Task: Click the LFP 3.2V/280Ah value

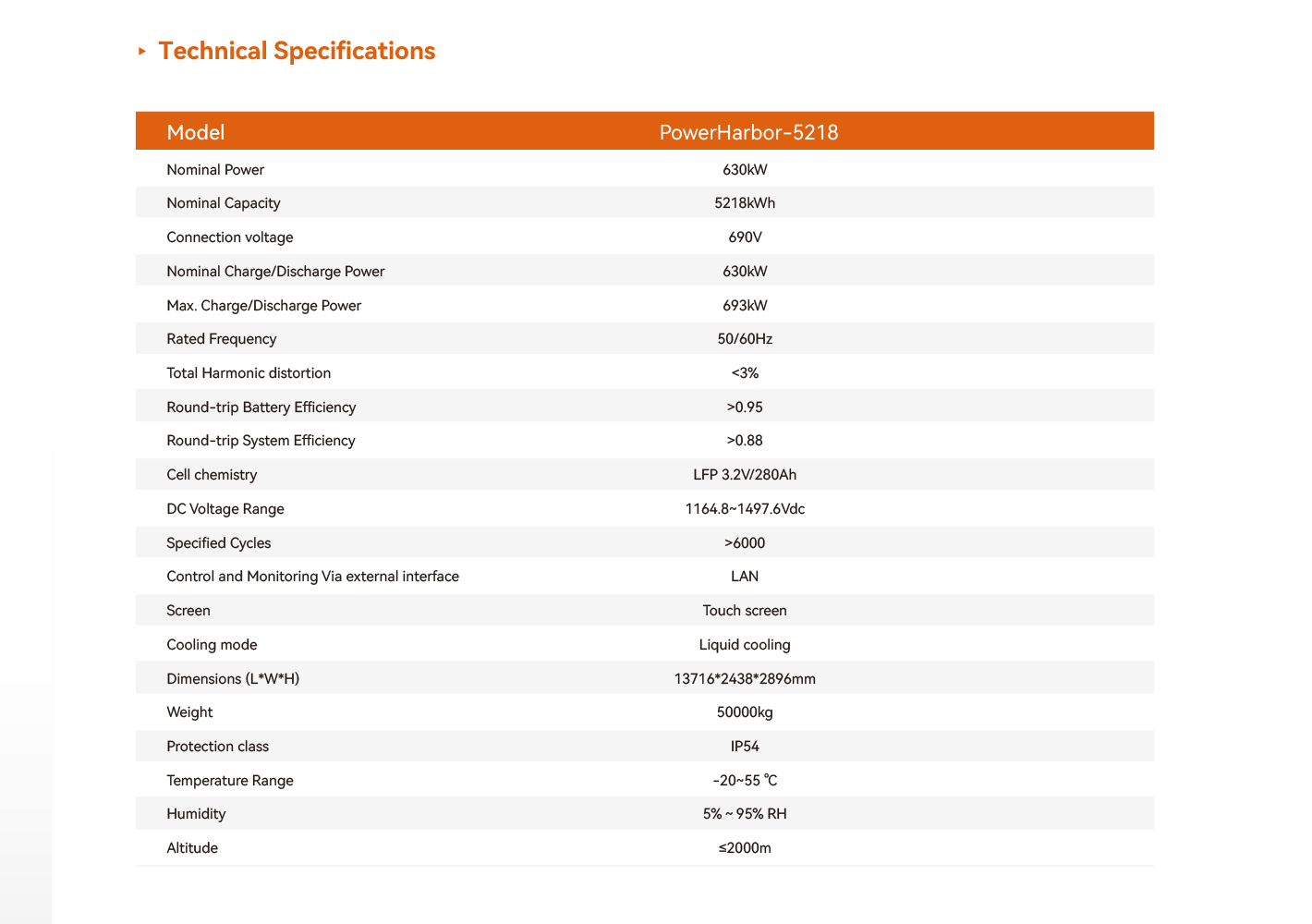Action: [x=745, y=475]
